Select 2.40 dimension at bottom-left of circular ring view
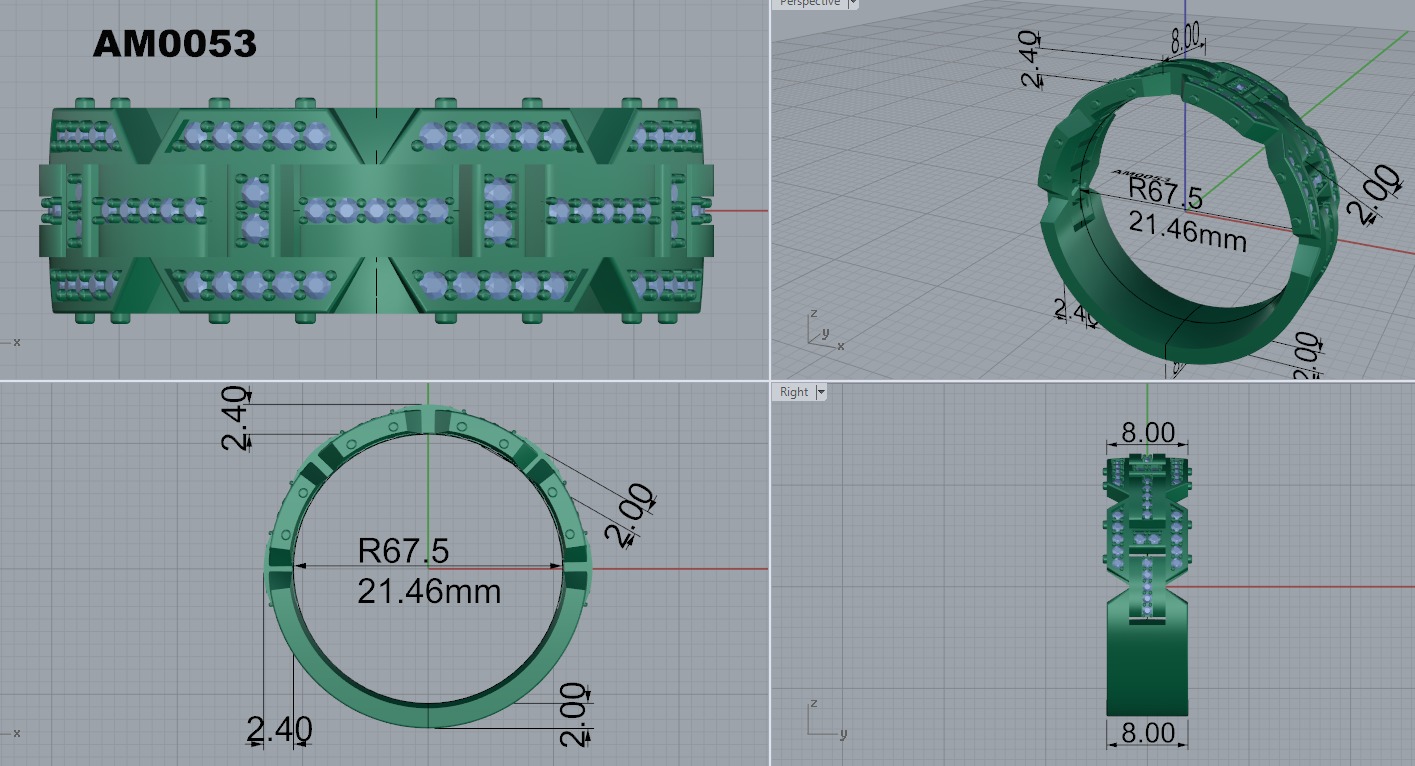Viewport: 1415px width, 766px height. [x=279, y=729]
